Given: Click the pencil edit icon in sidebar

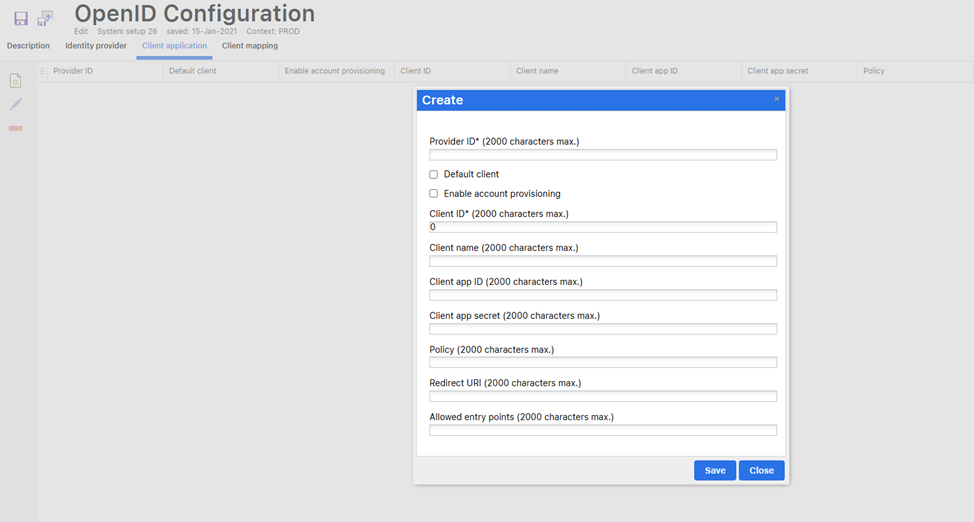Looking at the screenshot, I should [x=15, y=105].
